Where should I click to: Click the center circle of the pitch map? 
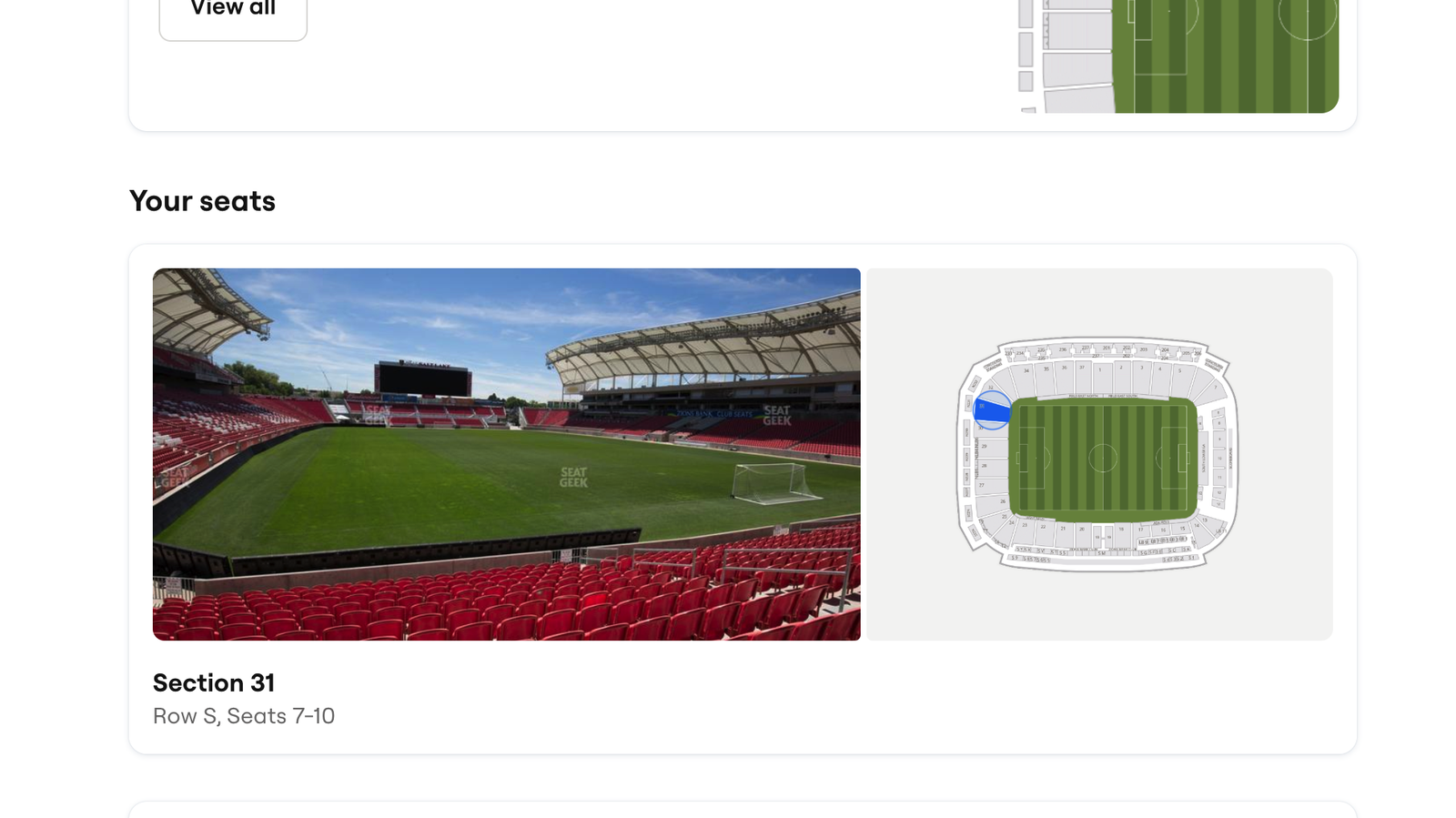[x=1103, y=458]
